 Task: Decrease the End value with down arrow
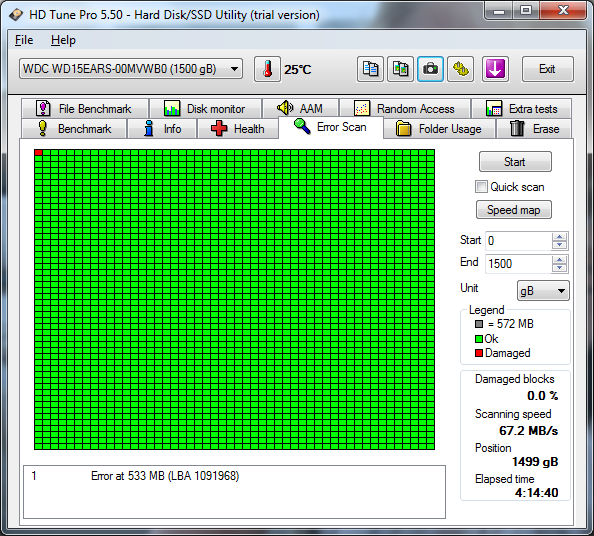click(560, 268)
